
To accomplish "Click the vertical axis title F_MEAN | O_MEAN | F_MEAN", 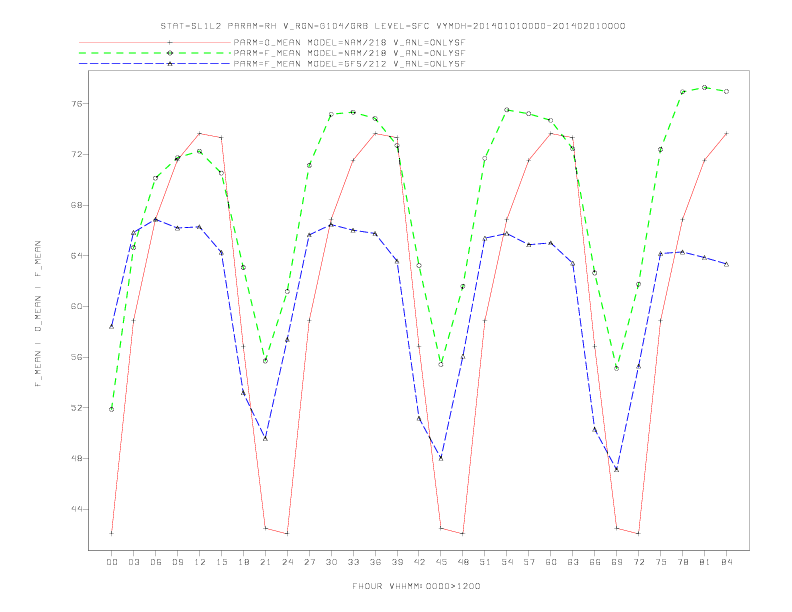I will coord(38,314).
